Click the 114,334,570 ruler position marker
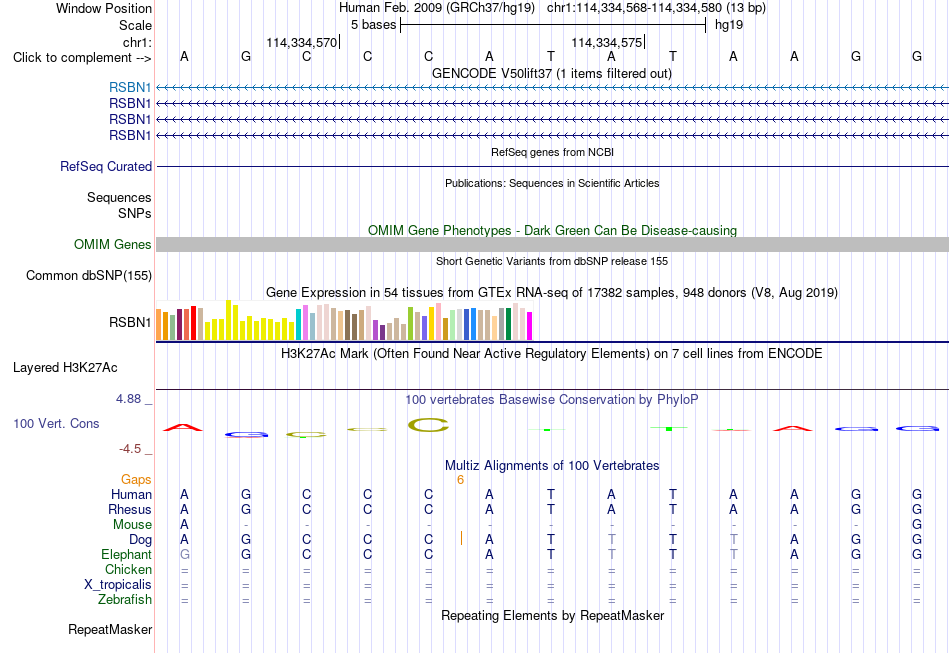 point(302,42)
